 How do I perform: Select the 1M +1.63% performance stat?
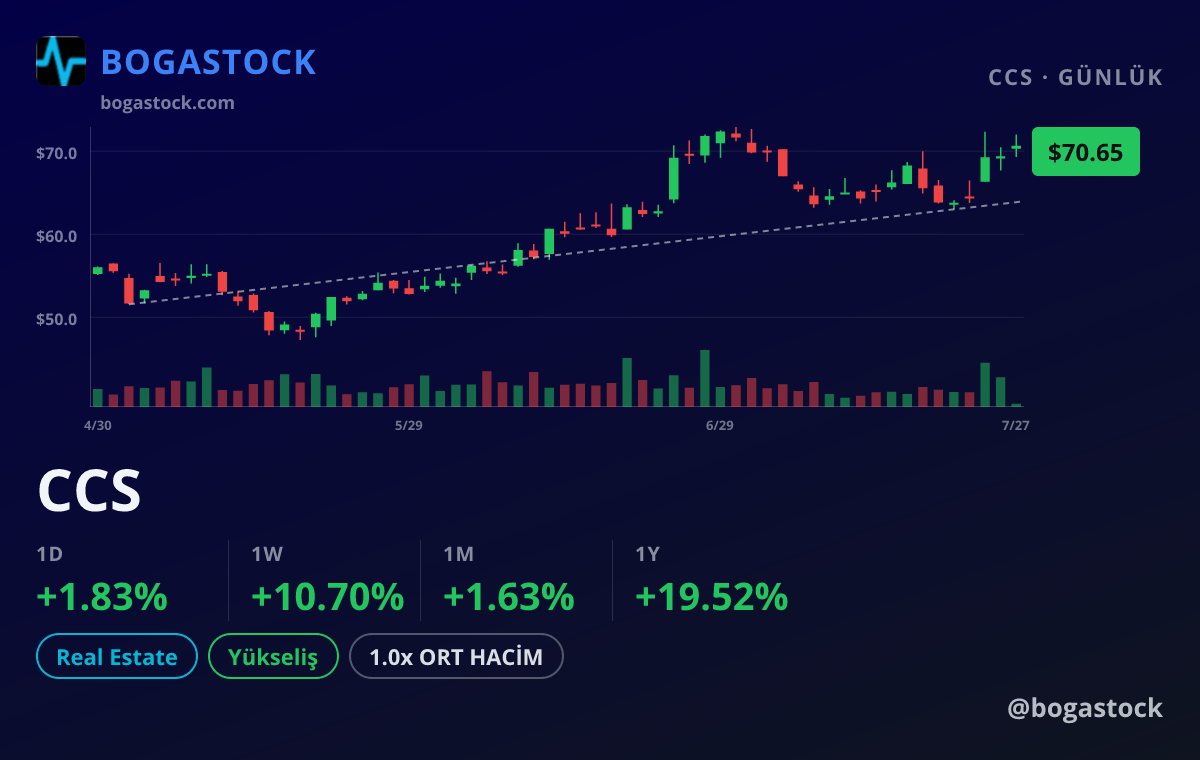click(x=509, y=580)
